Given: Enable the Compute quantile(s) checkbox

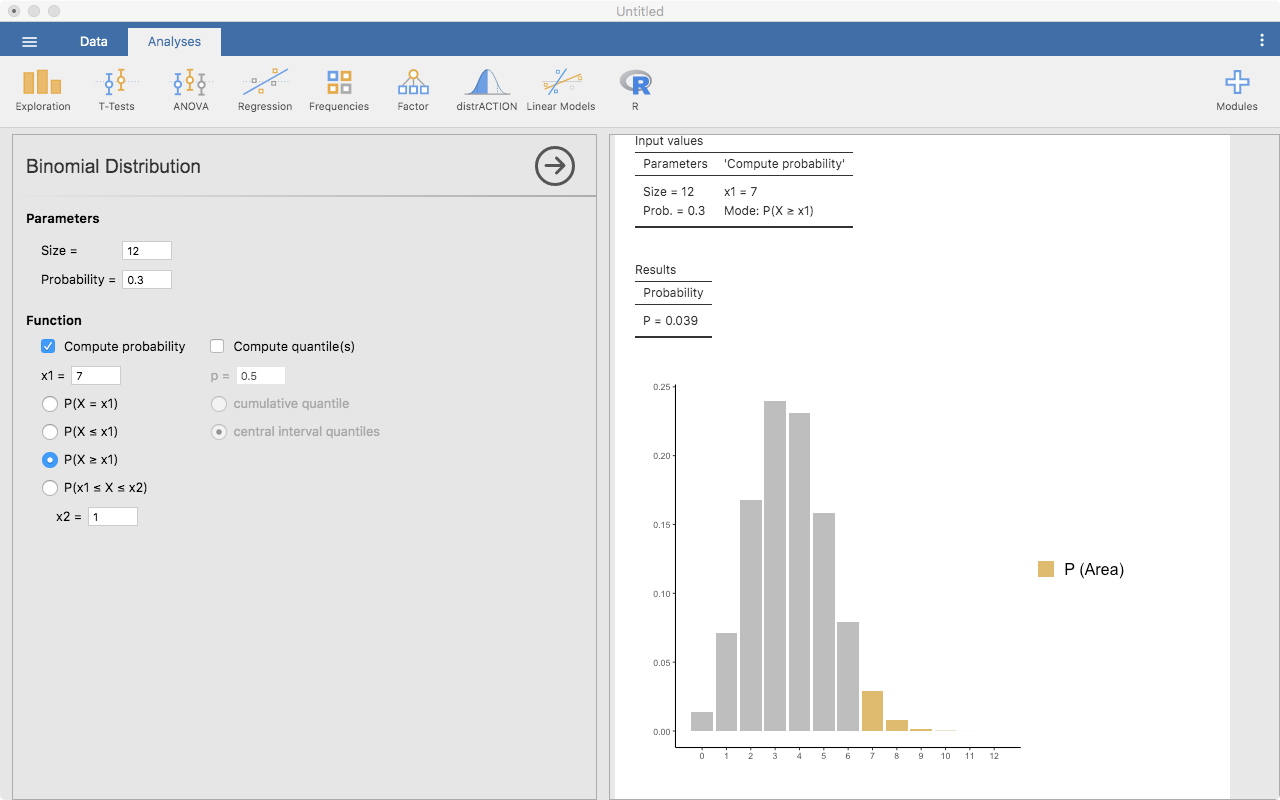Looking at the screenshot, I should [x=218, y=347].
